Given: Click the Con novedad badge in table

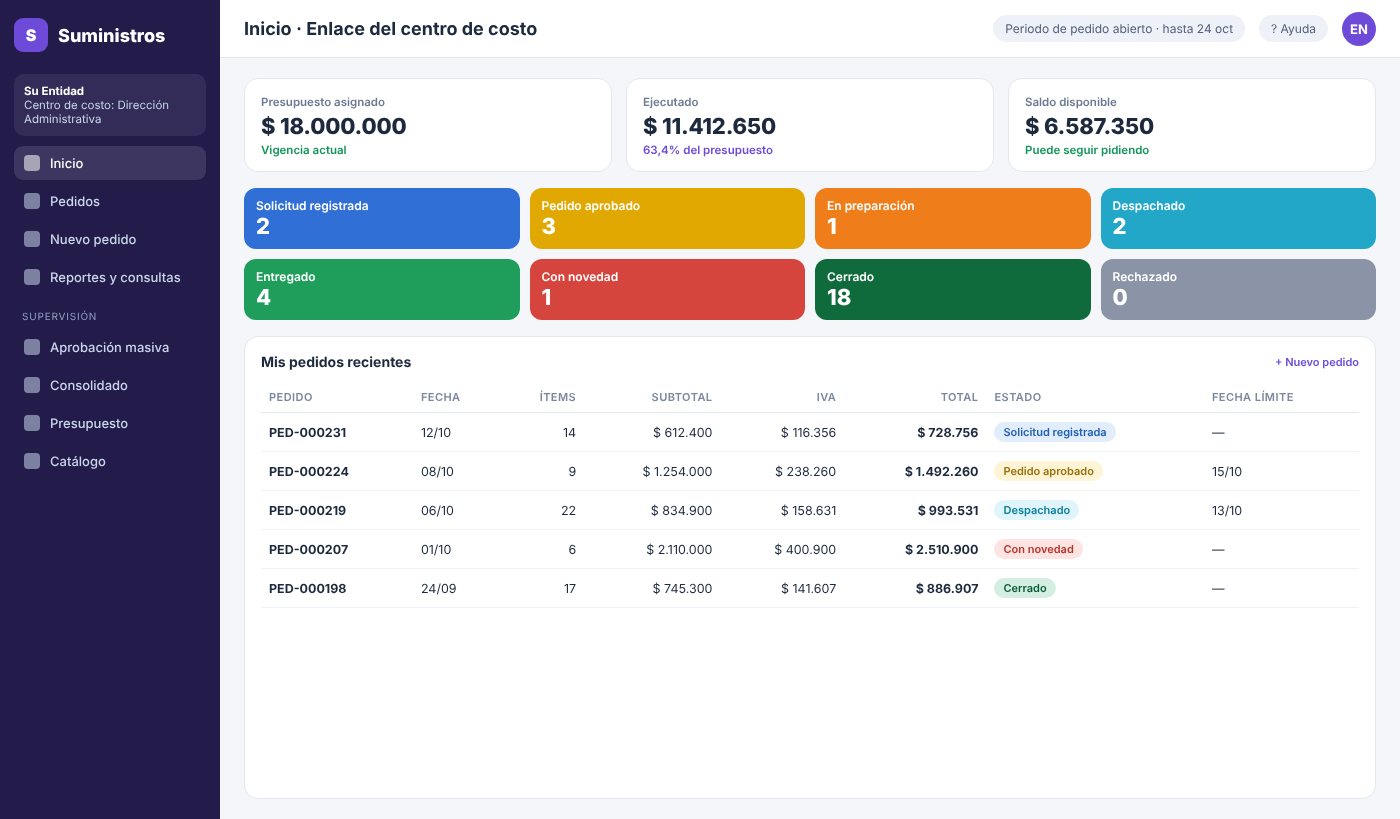Looking at the screenshot, I should [1038, 549].
